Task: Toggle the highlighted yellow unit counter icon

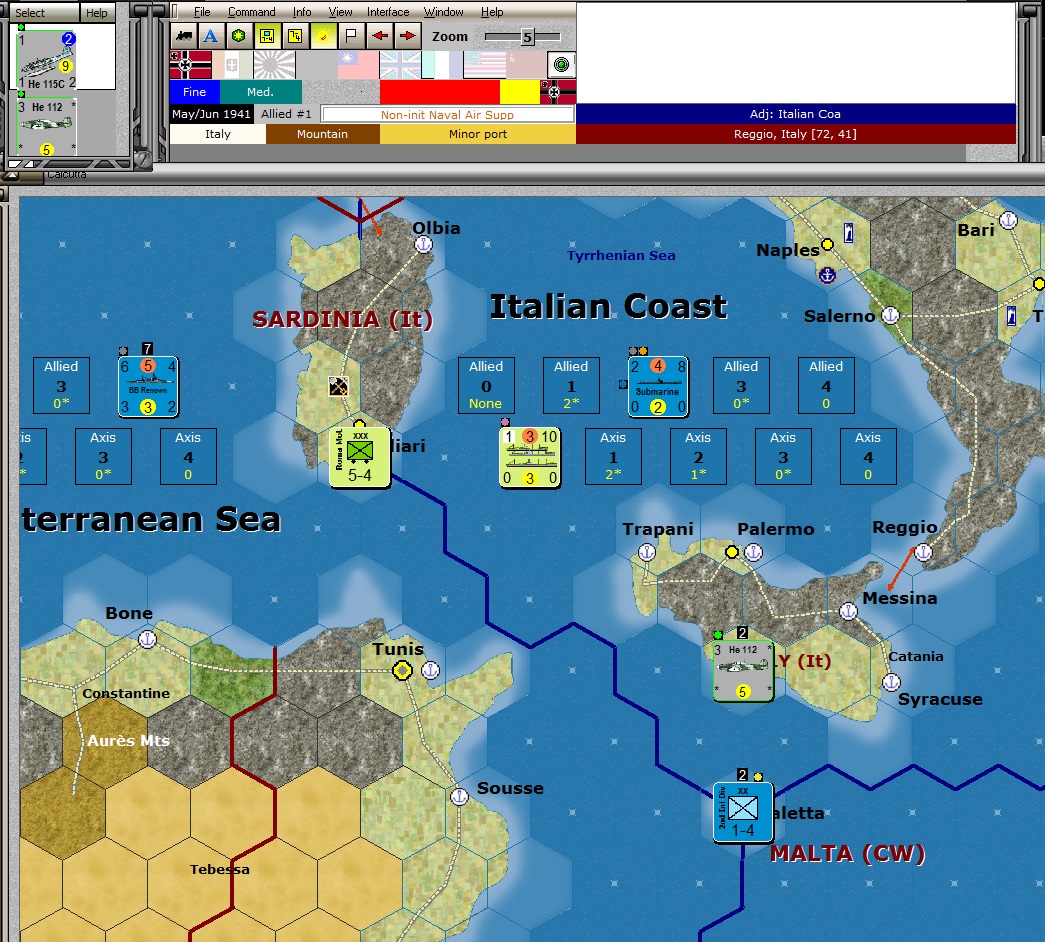Action: (x=267, y=36)
